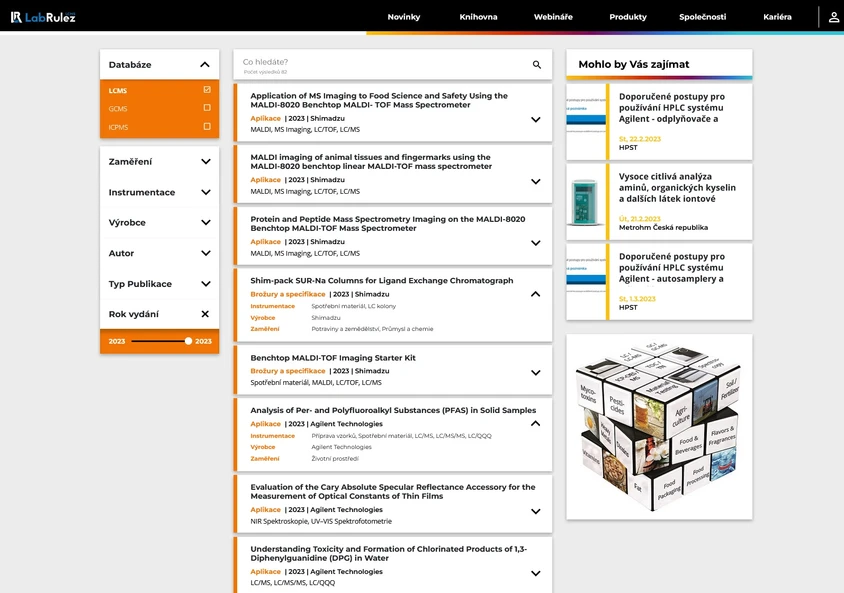This screenshot has height=593, width=844.
Task: Clear the Rok vydání filter with X
Action: click(x=205, y=314)
